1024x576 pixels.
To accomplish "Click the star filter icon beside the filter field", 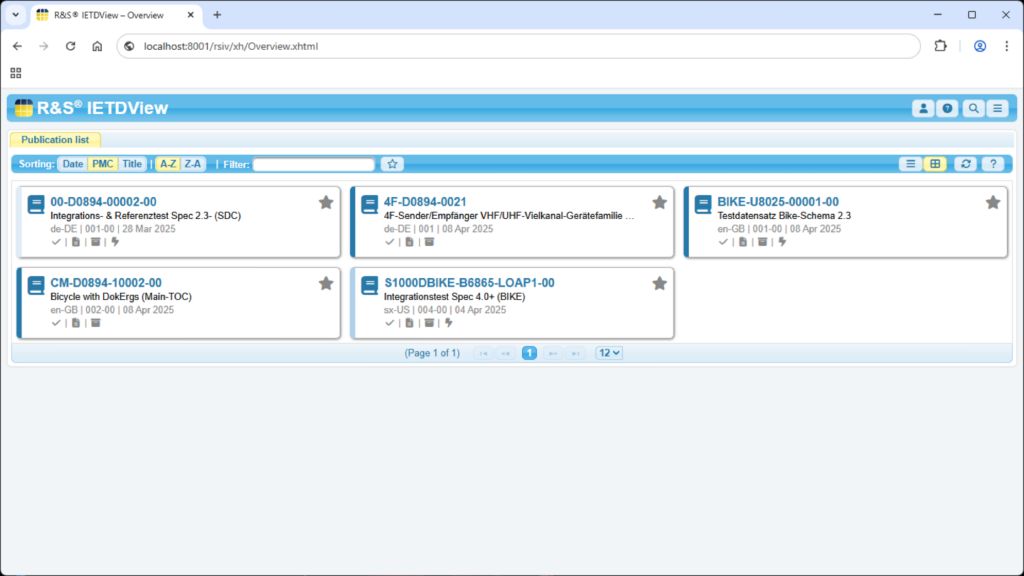I will (x=391, y=163).
